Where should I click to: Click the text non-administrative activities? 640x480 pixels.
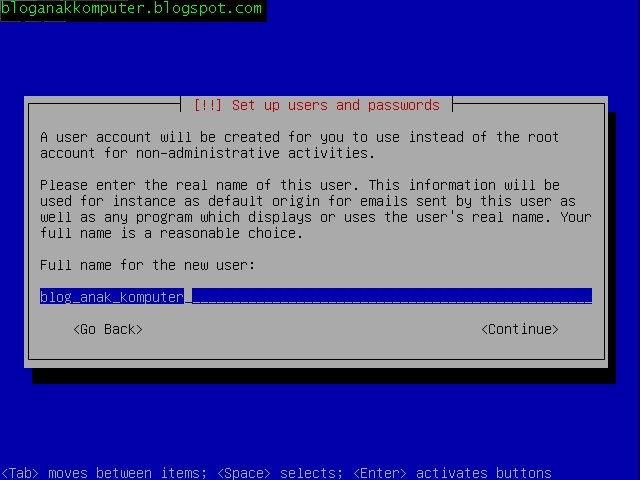click(x=255, y=153)
